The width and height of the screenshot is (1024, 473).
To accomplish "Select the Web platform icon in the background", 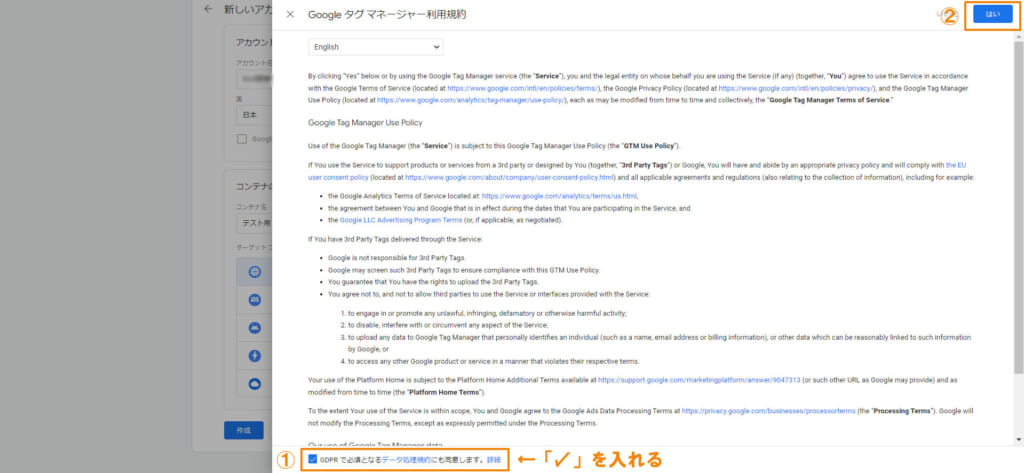I will [255, 271].
